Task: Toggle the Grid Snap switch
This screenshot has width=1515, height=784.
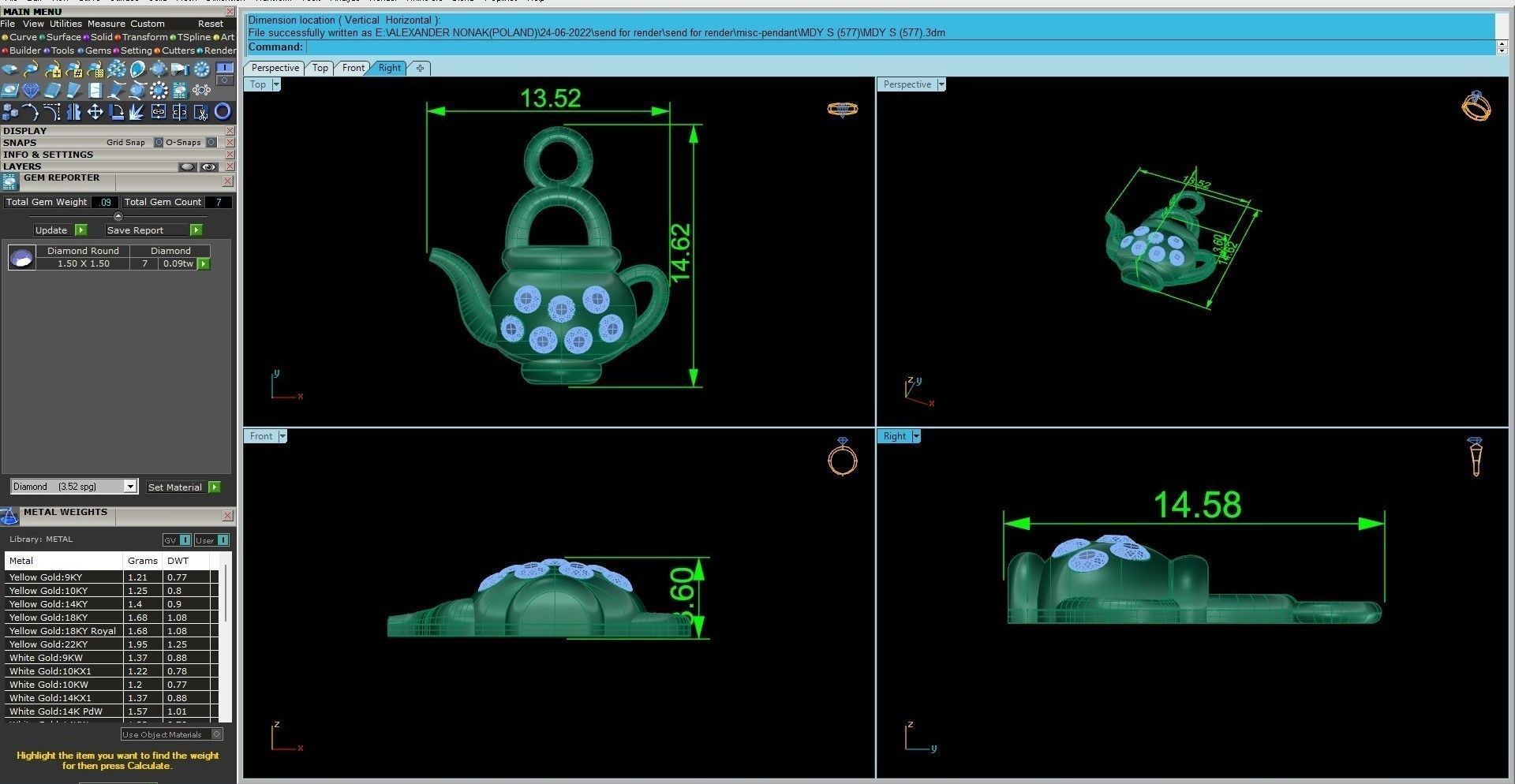Action: tap(159, 143)
